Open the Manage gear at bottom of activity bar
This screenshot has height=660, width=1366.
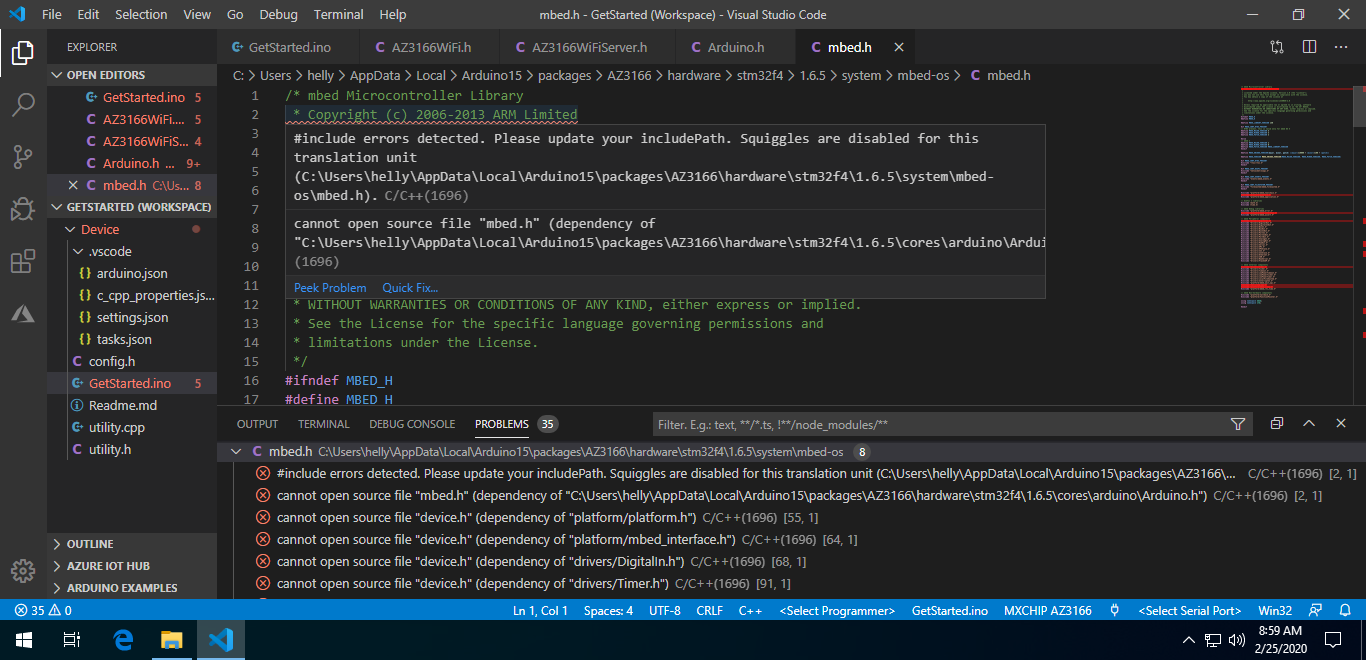[x=22, y=571]
